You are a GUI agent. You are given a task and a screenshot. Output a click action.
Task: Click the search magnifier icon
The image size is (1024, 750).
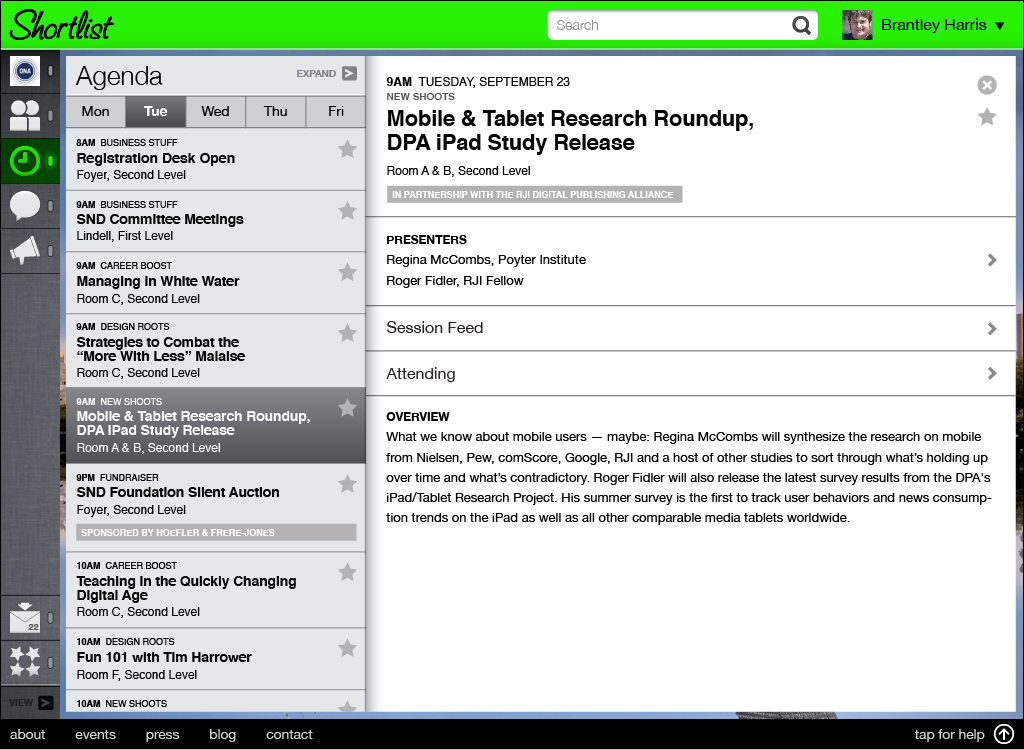click(x=801, y=26)
